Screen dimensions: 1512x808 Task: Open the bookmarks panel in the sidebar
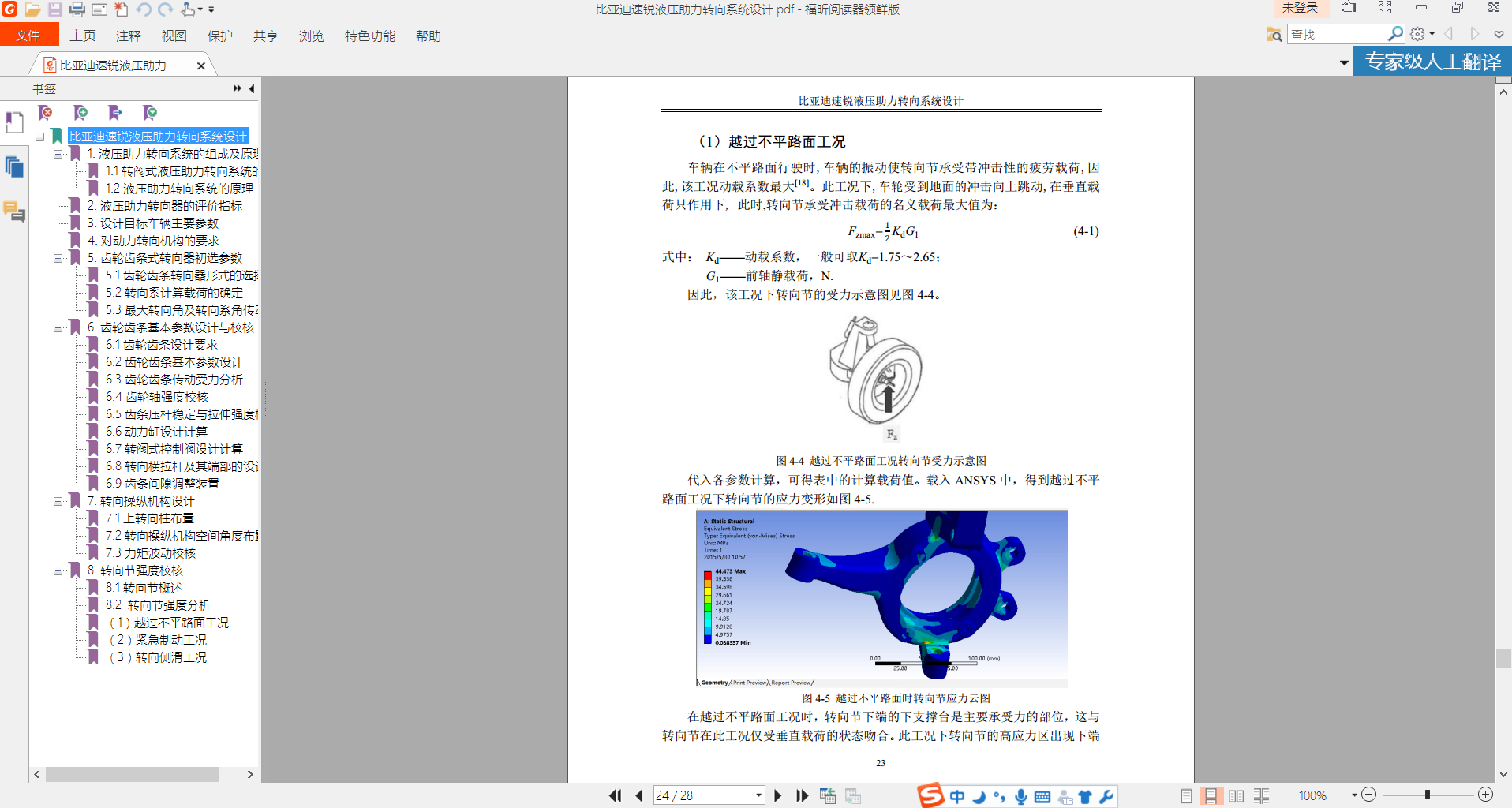pos(14,122)
